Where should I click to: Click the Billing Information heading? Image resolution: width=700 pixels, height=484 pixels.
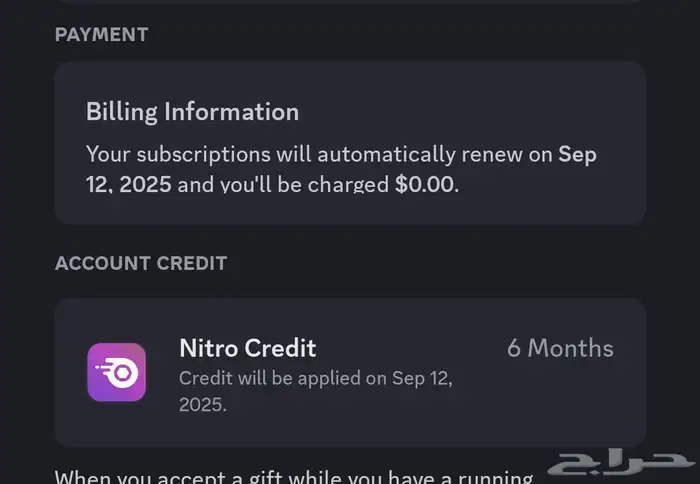pyautogui.click(x=192, y=111)
